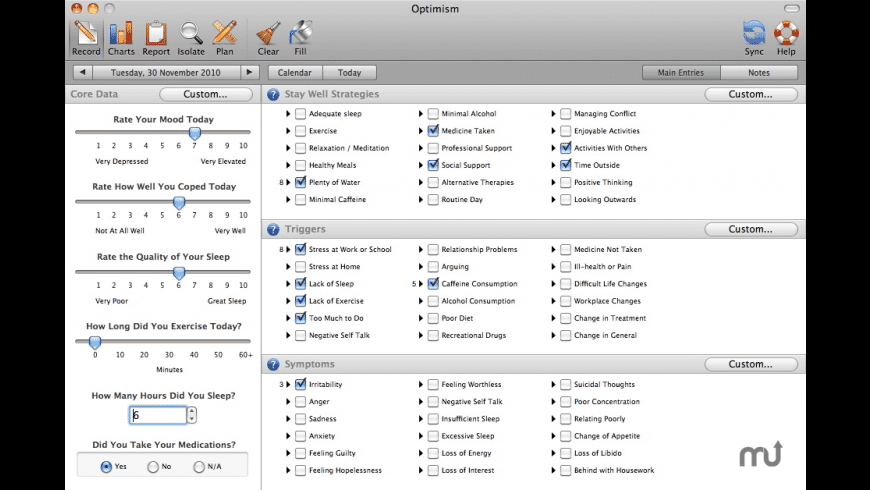Open the Plan toolbar icon

[x=225, y=37]
